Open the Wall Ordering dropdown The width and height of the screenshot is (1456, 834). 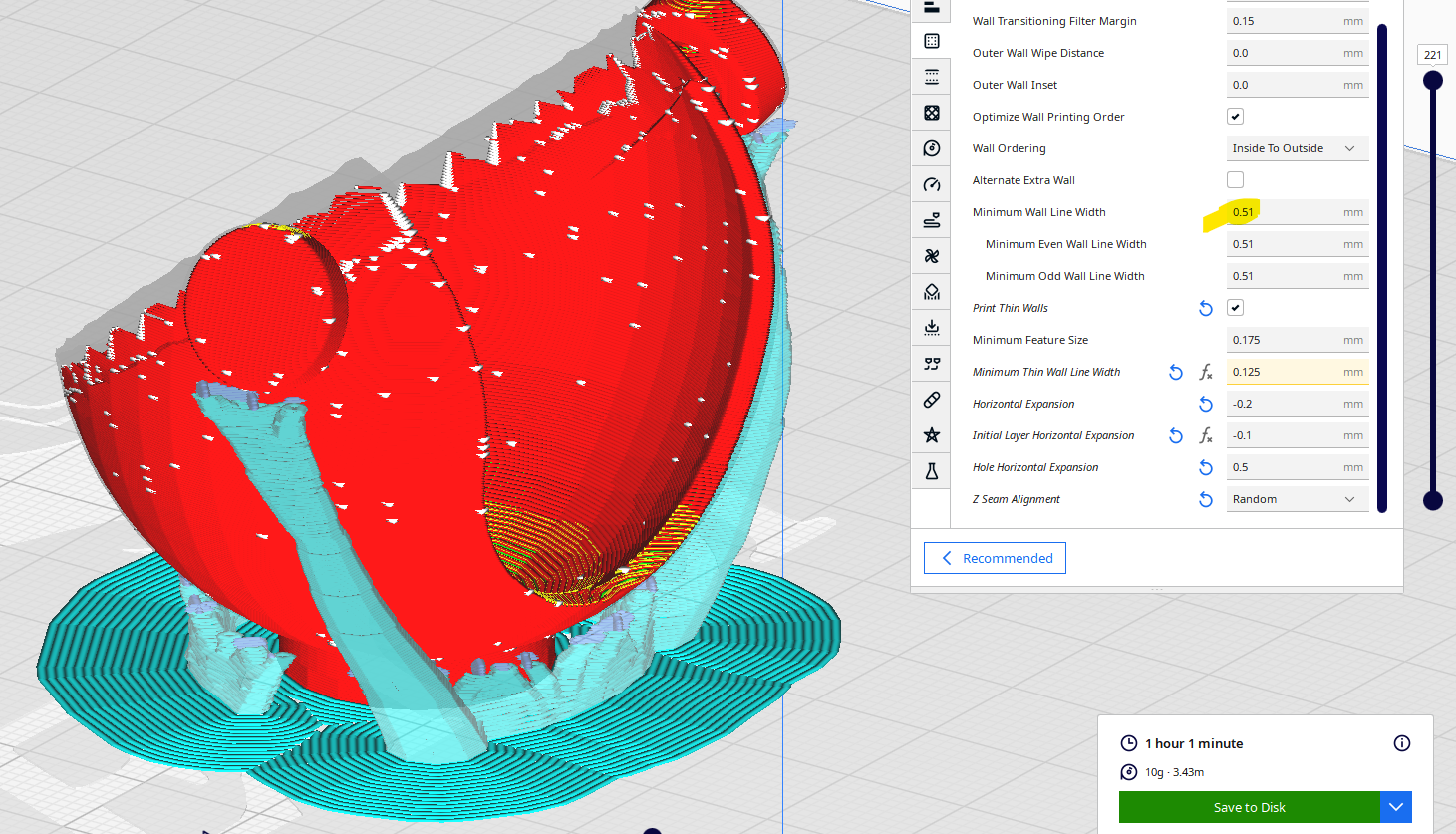(1297, 147)
